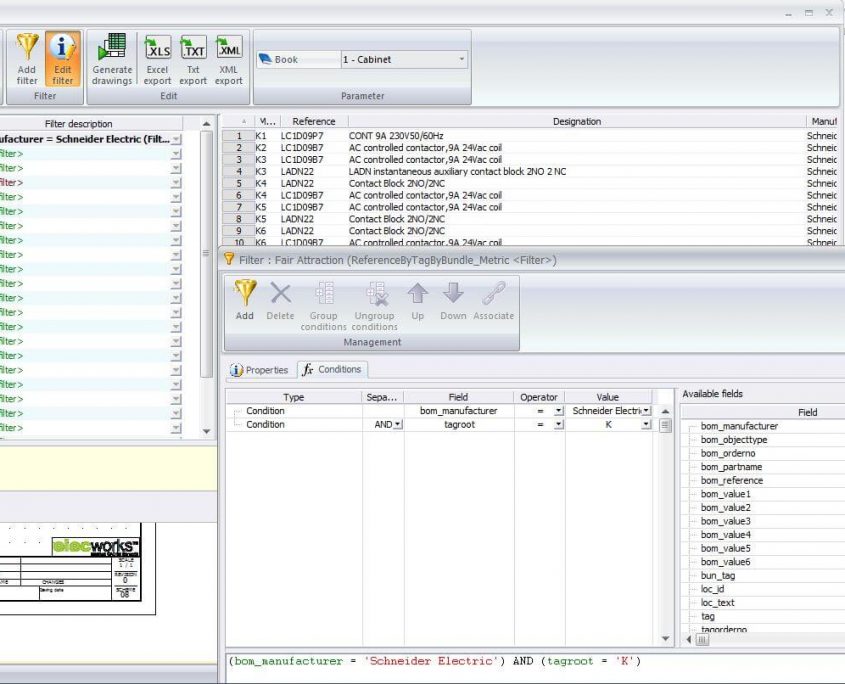Select row 2 with mark K2

click(x=531, y=148)
